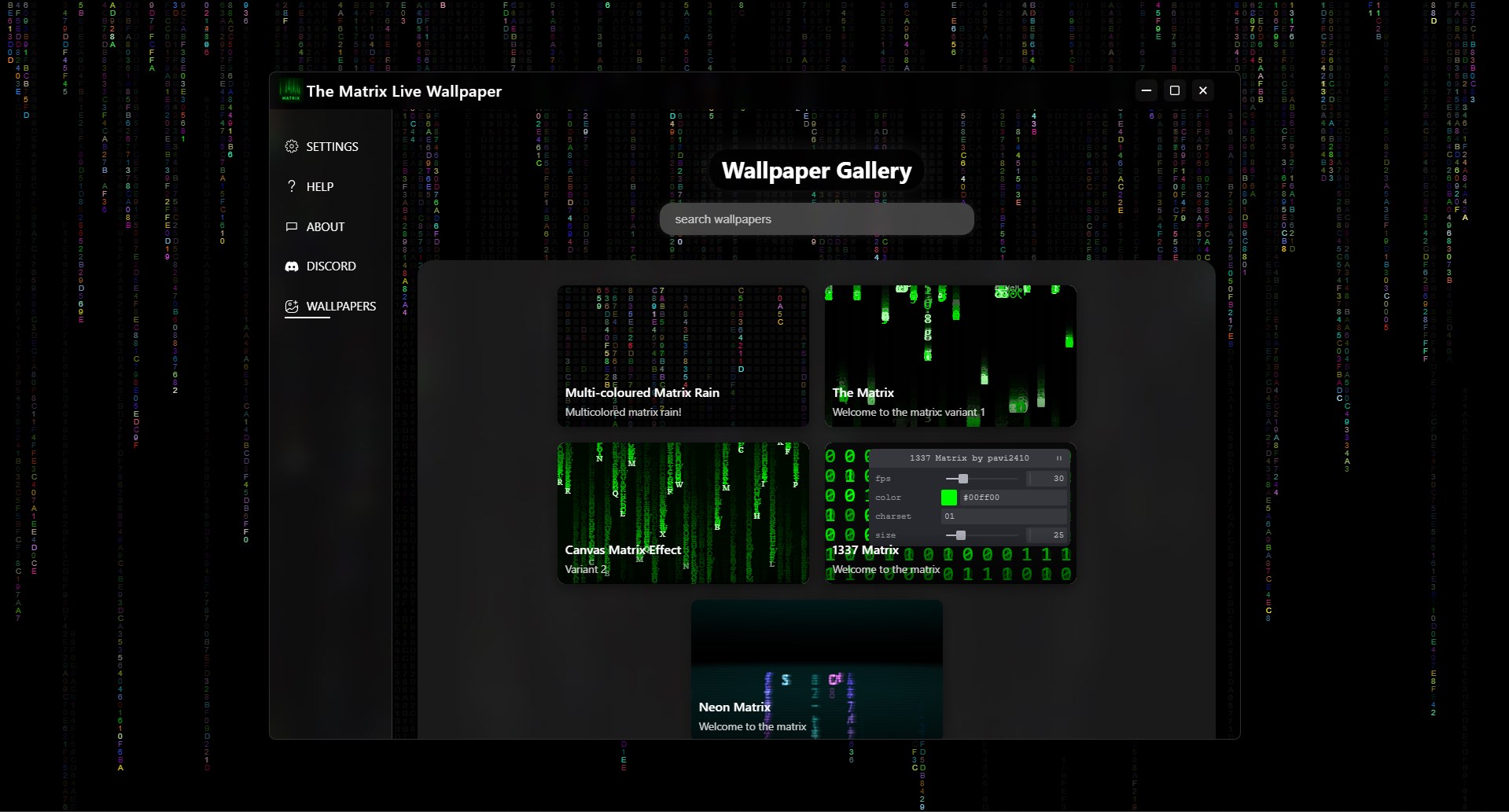Pick the Canvas Matrix Effect wallpaper
This screenshot has width=1509, height=812.
683,513
